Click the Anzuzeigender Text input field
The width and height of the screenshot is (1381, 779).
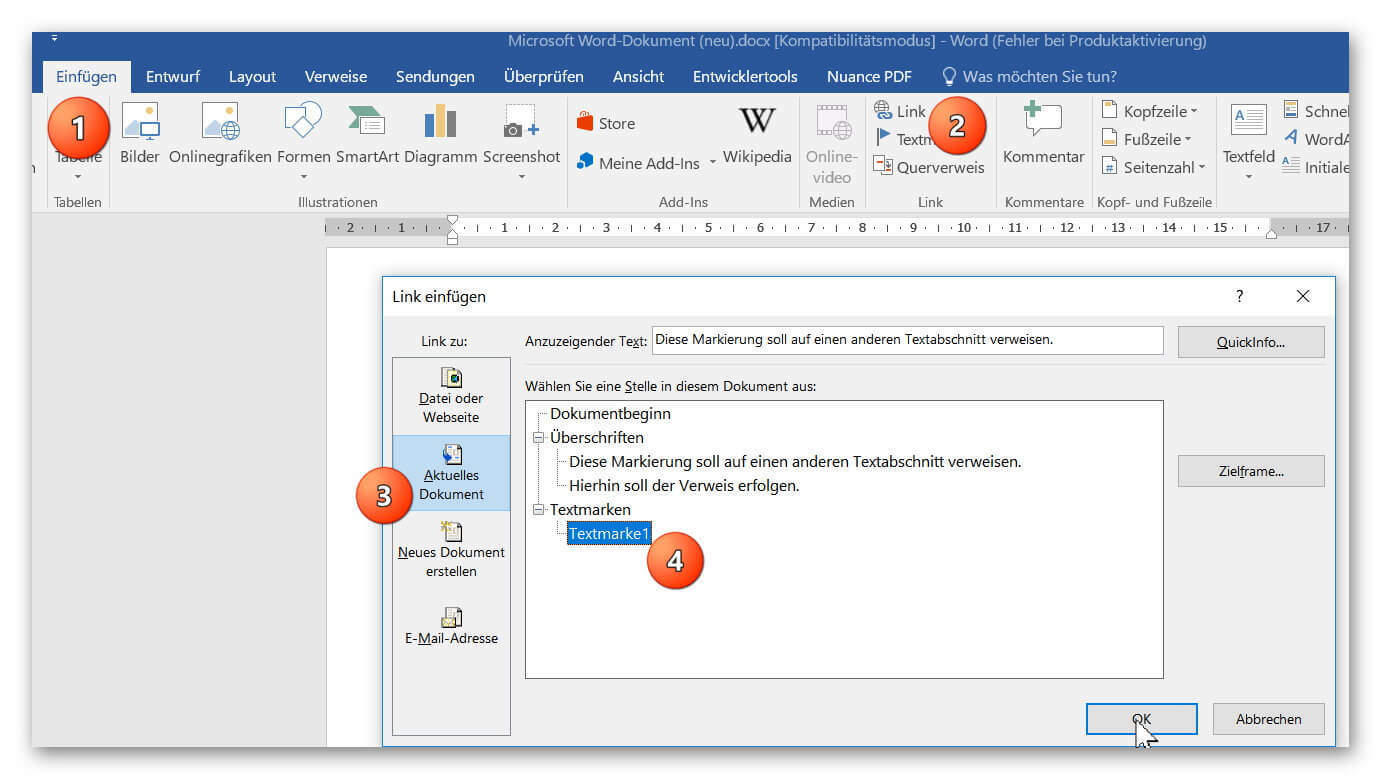908,340
